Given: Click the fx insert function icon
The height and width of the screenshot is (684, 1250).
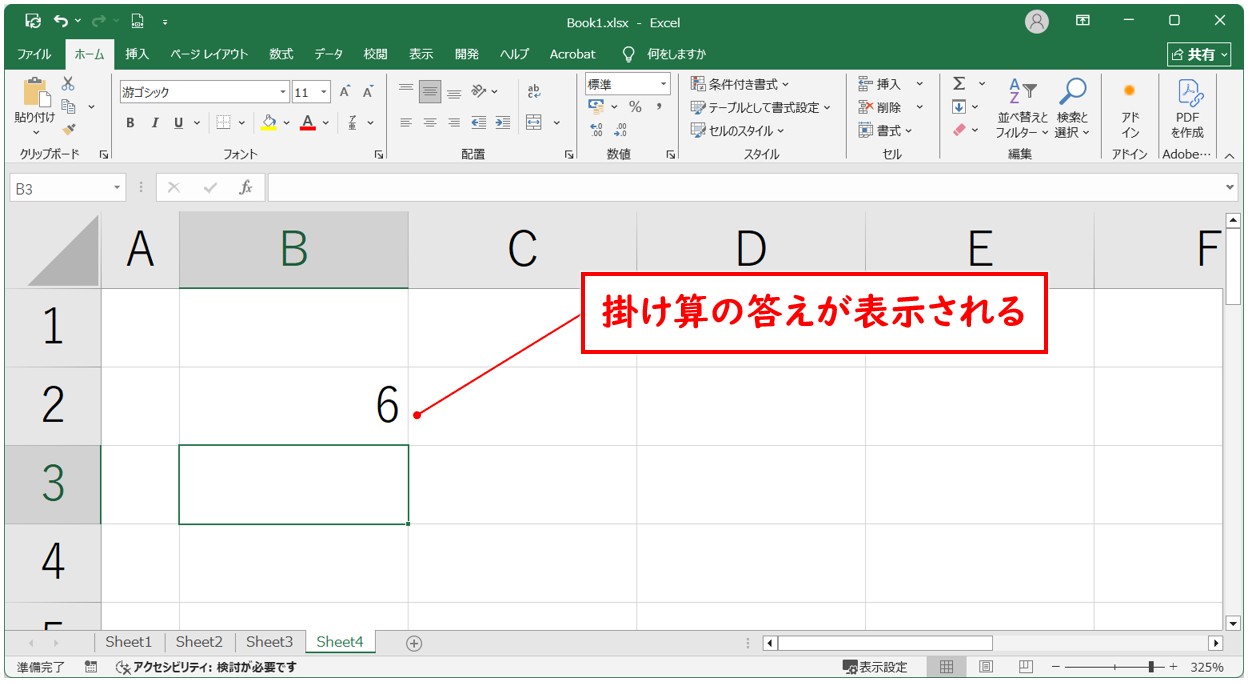Looking at the screenshot, I should pos(245,188).
